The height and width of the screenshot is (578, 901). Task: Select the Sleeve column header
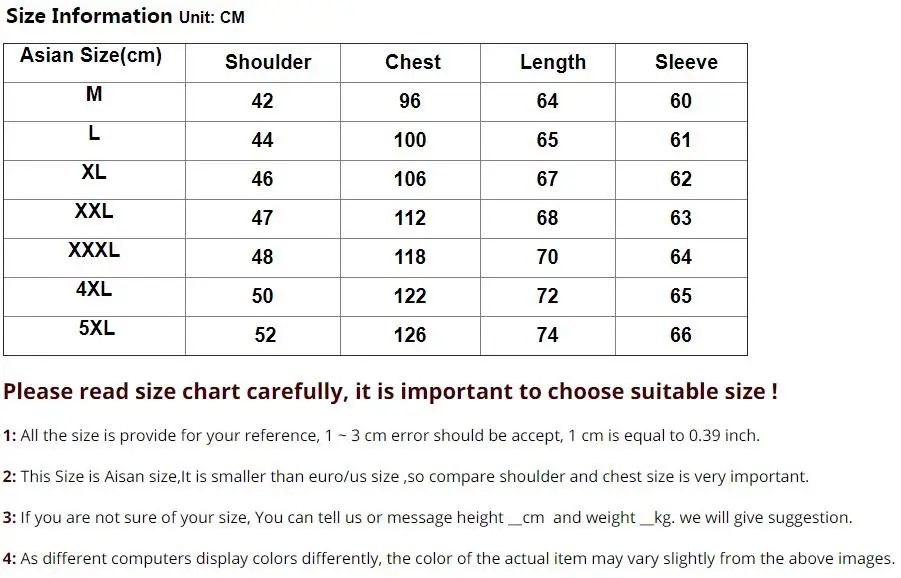pyautogui.click(x=686, y=62)
